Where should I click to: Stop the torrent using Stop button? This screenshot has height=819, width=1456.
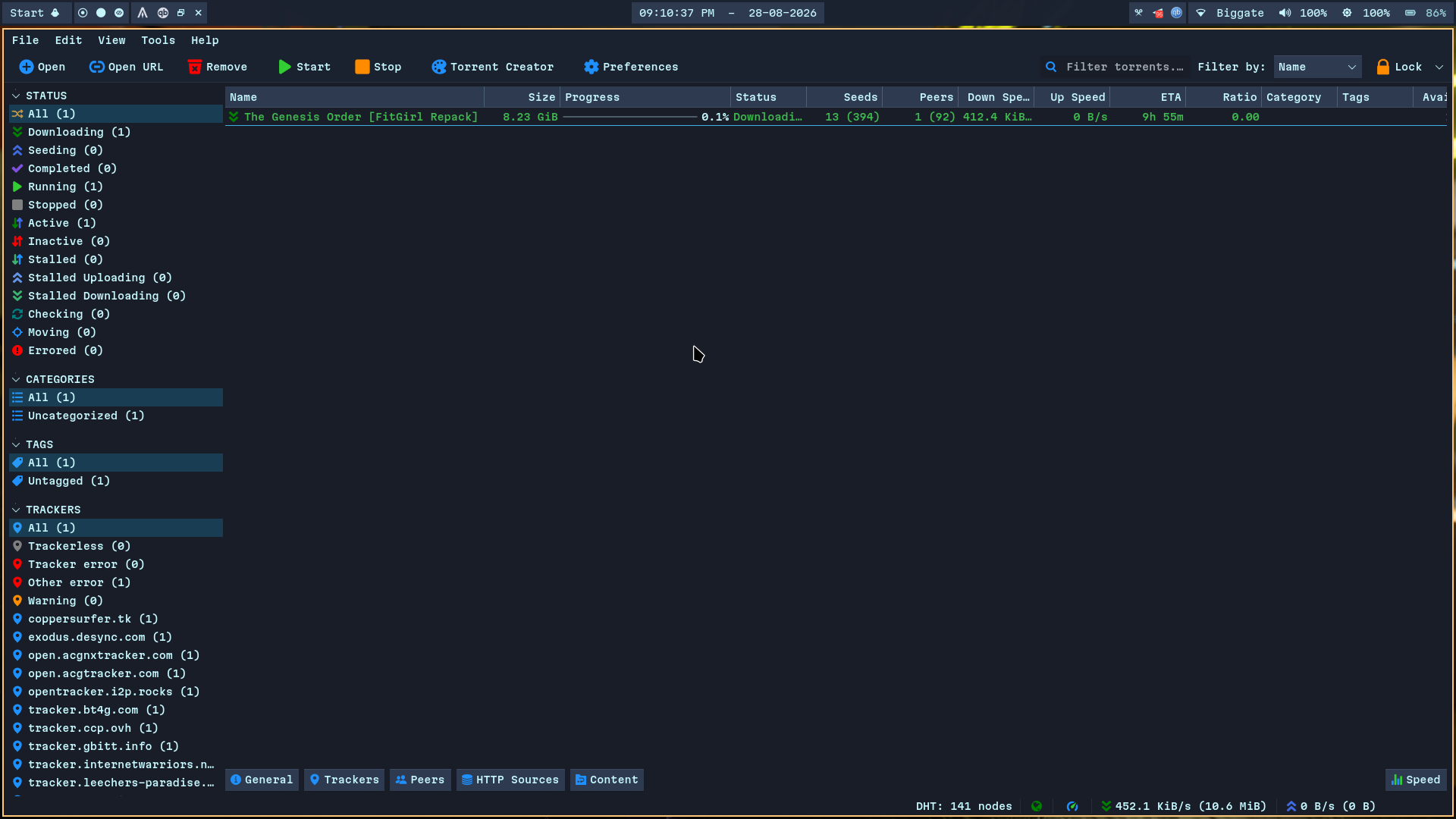click(378, 67)
